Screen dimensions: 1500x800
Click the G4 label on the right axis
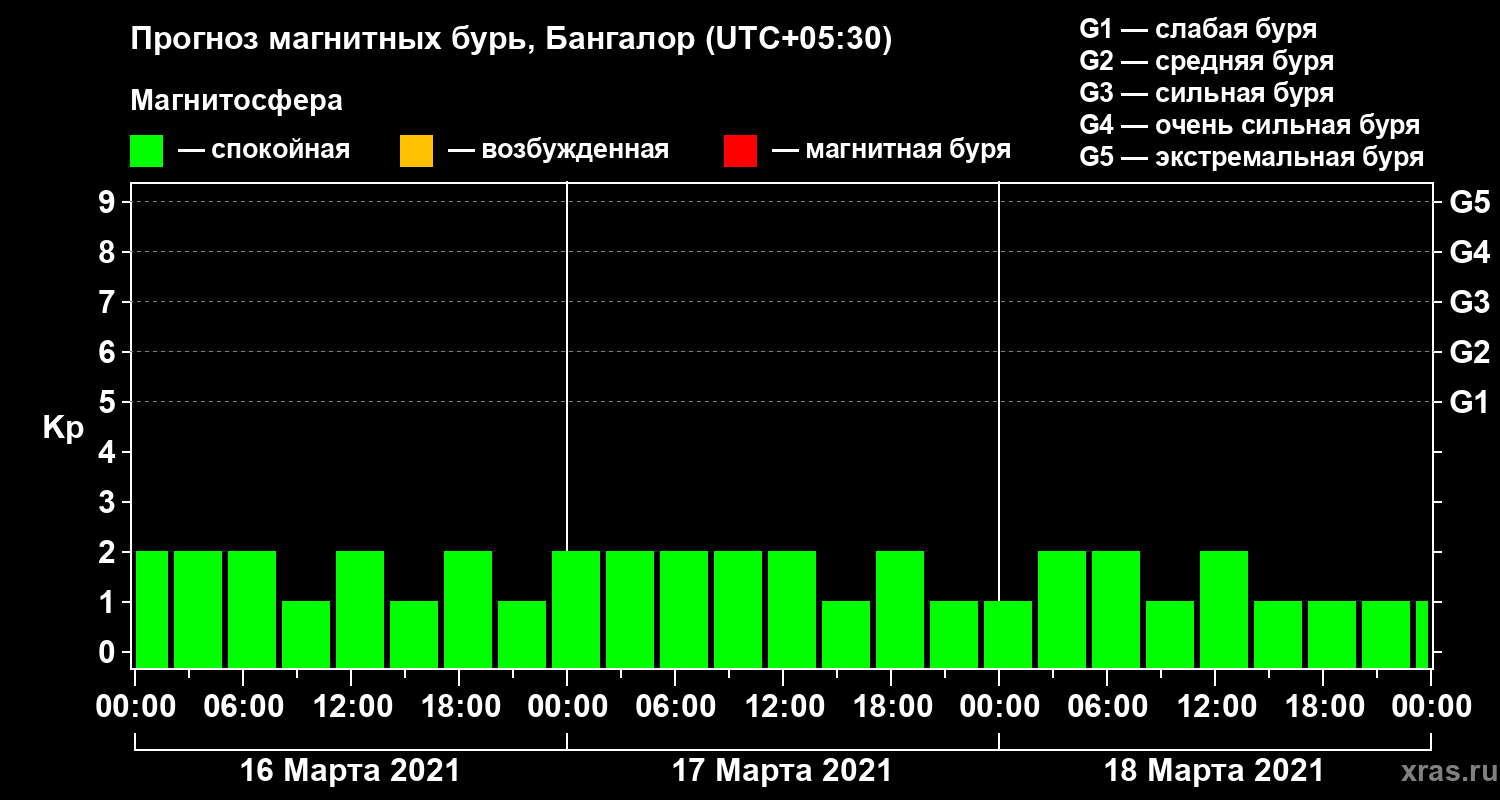coord(1470,252)
